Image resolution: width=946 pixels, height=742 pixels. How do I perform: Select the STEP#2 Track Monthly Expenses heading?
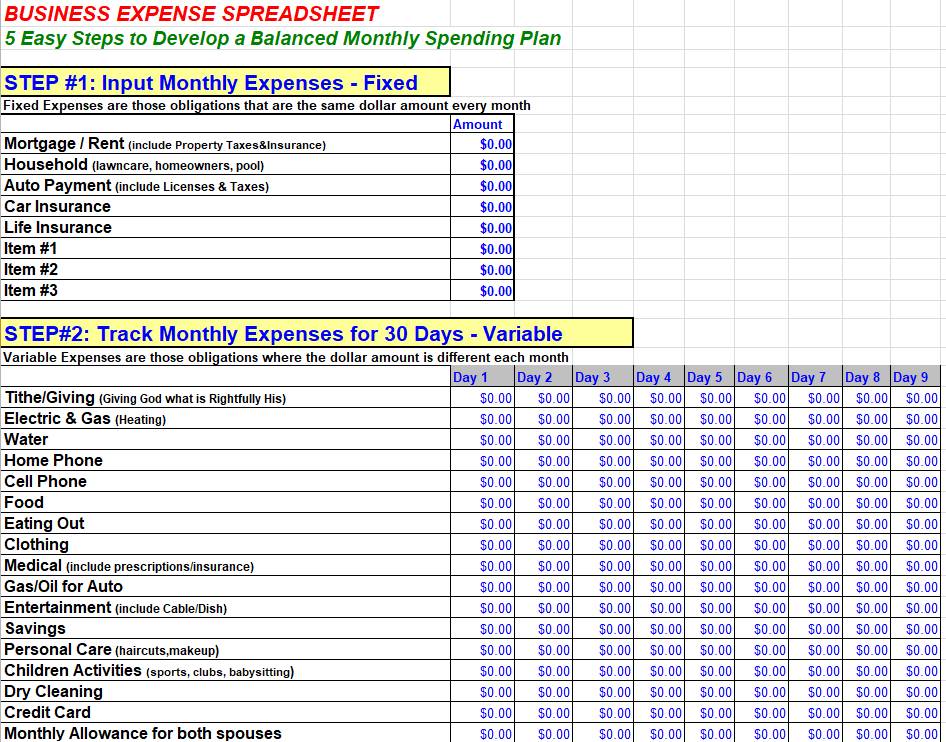point(283,333)
